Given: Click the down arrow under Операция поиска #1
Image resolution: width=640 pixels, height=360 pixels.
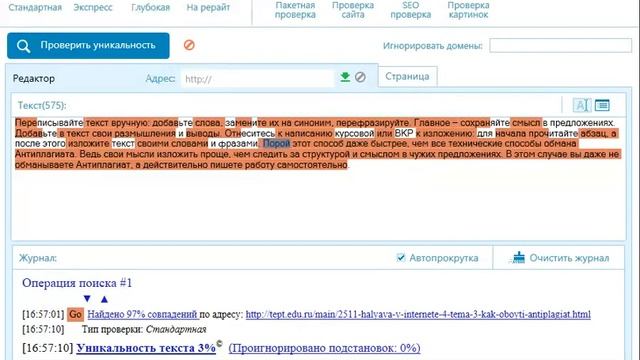Looking at the screenshot, I should point(87,299).
